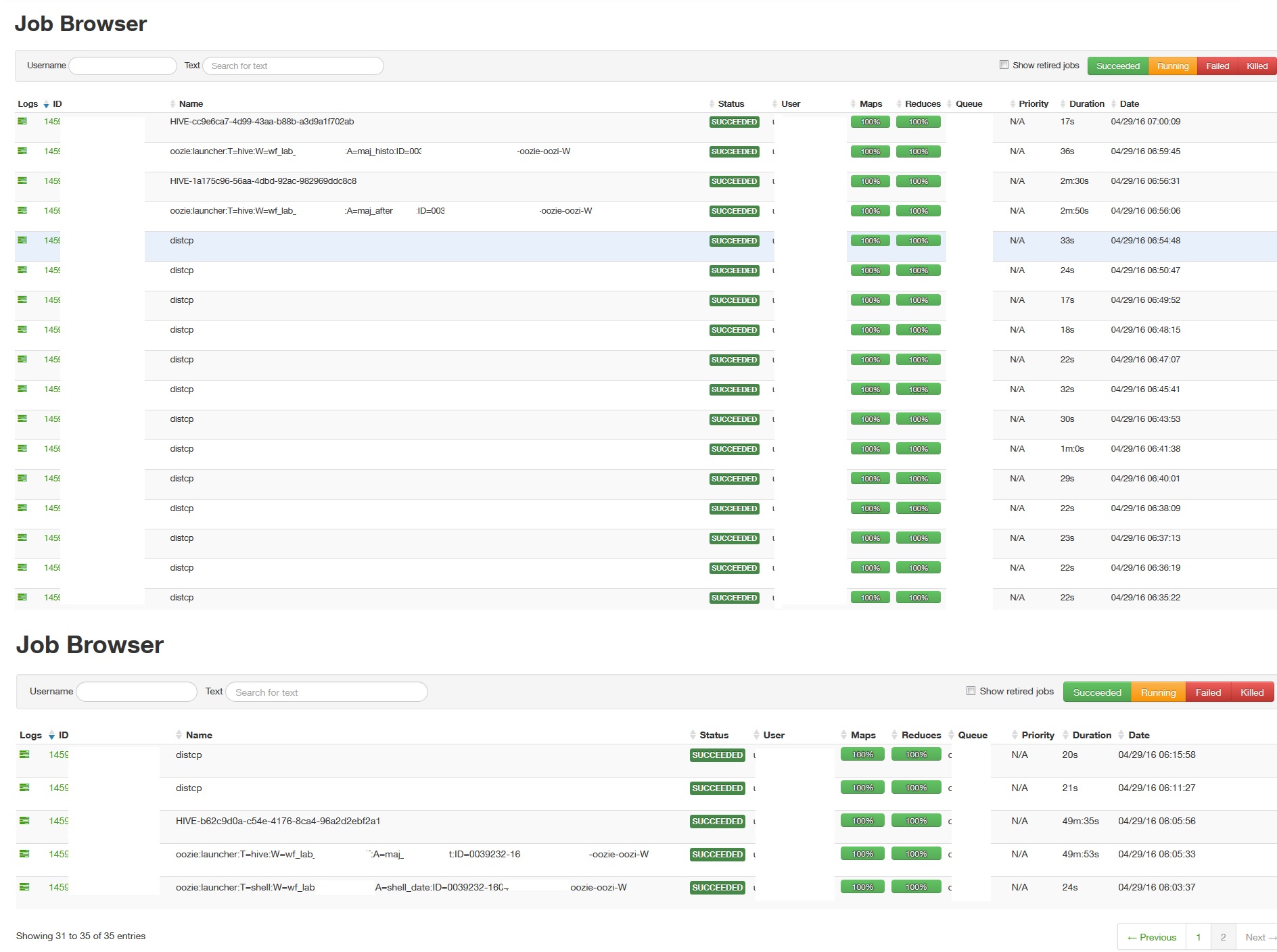Screen dimensions: 1277x952
Task: Click the Reduces column sort control
Action: 900,103
